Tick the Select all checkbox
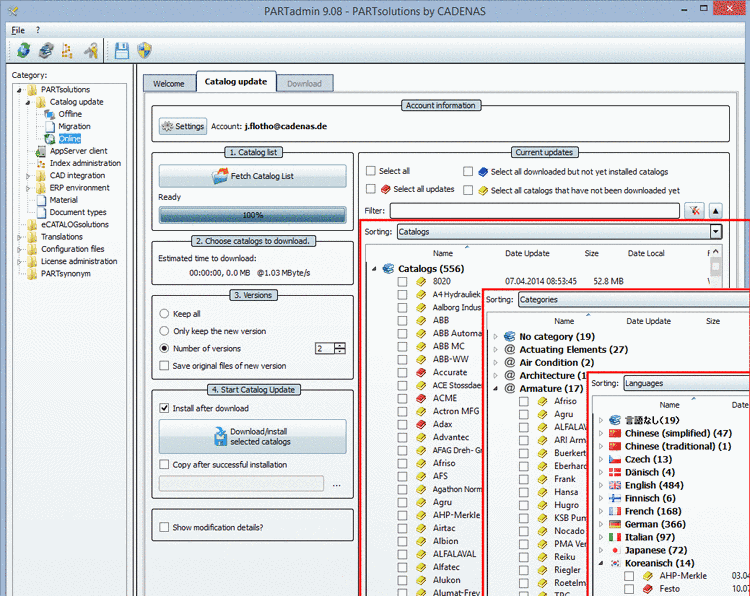 371,171
